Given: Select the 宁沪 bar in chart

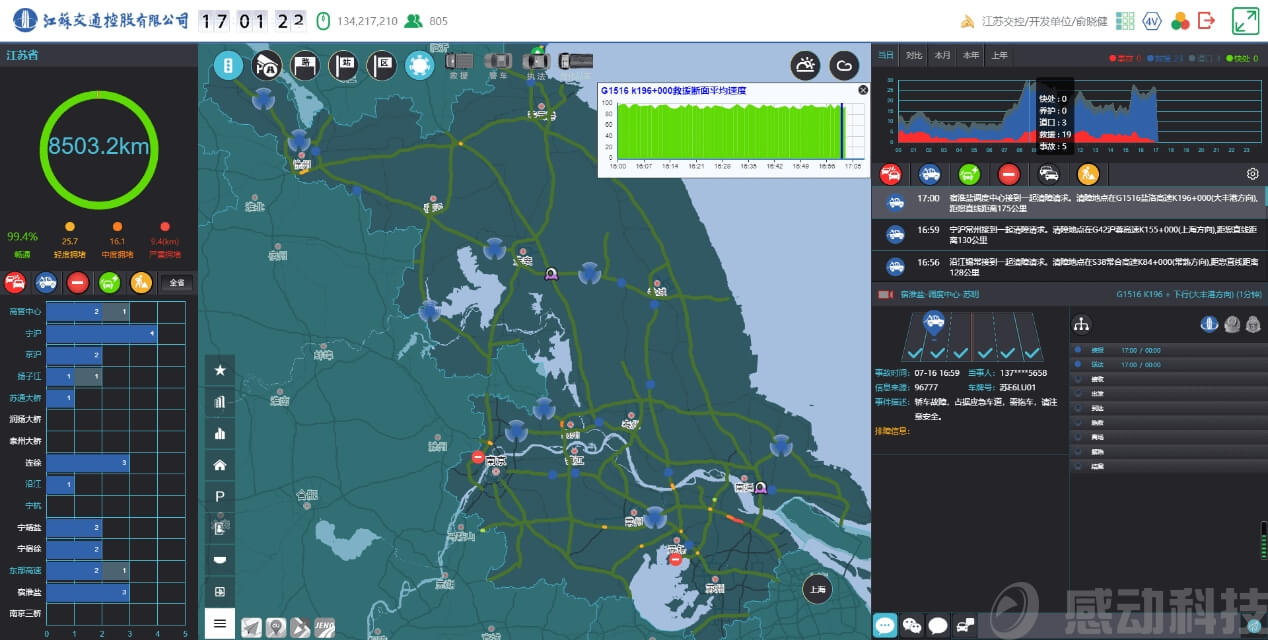Looking at the screenshot, I should click(x=101, y=333).
